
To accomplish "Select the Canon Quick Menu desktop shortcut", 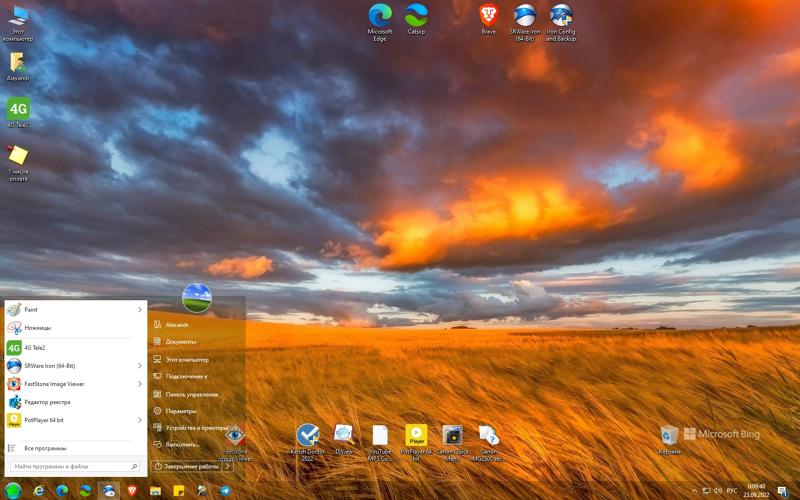I will coord(452,442).
